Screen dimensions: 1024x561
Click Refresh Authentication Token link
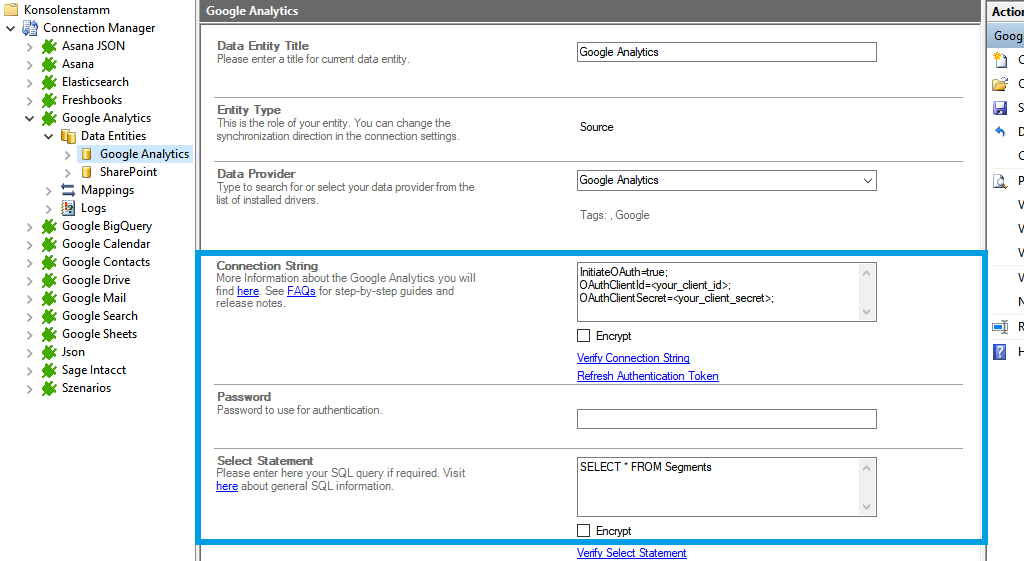coord(647,376)
